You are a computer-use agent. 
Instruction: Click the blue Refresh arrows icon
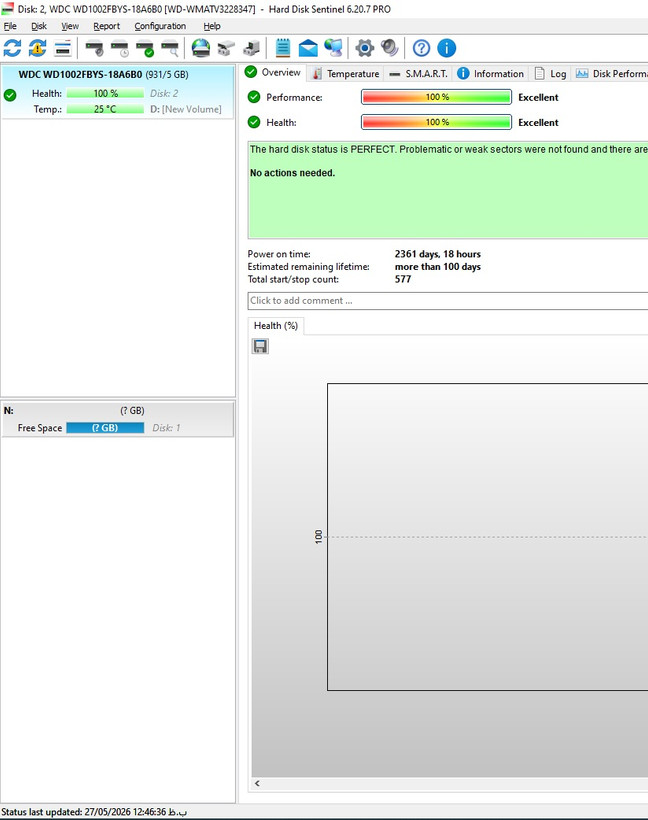pos(13,48)
